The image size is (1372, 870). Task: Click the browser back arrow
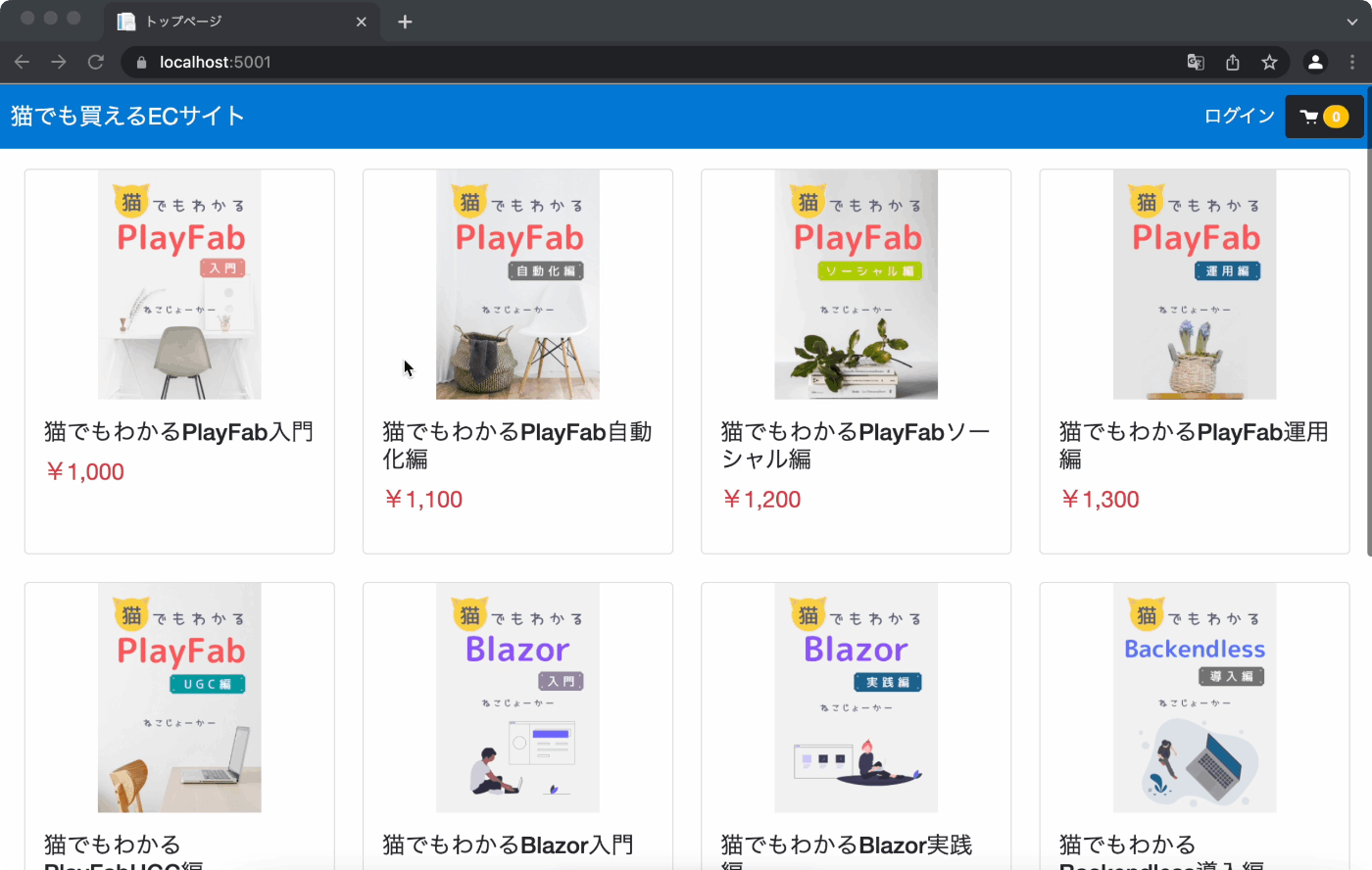(x=22, y=62)
